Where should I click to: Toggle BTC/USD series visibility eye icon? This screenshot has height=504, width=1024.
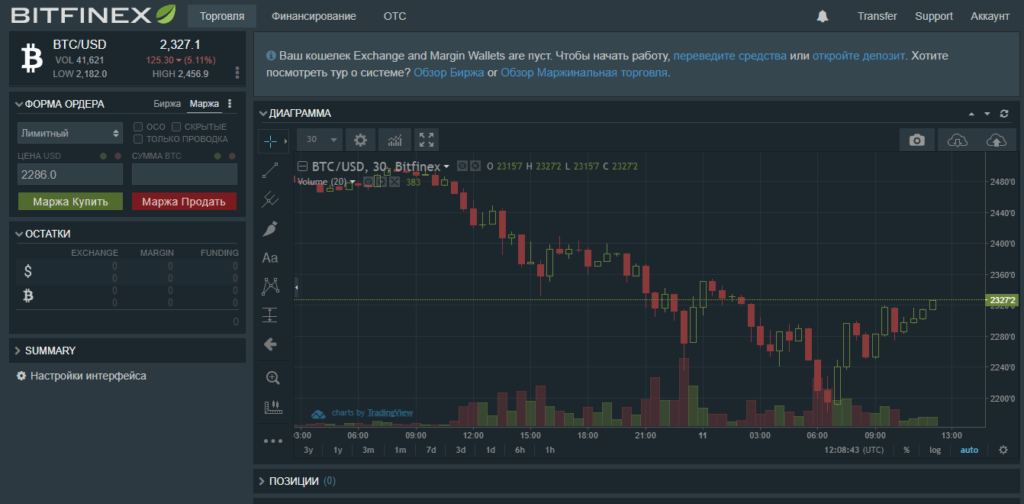tap(462, 166)
